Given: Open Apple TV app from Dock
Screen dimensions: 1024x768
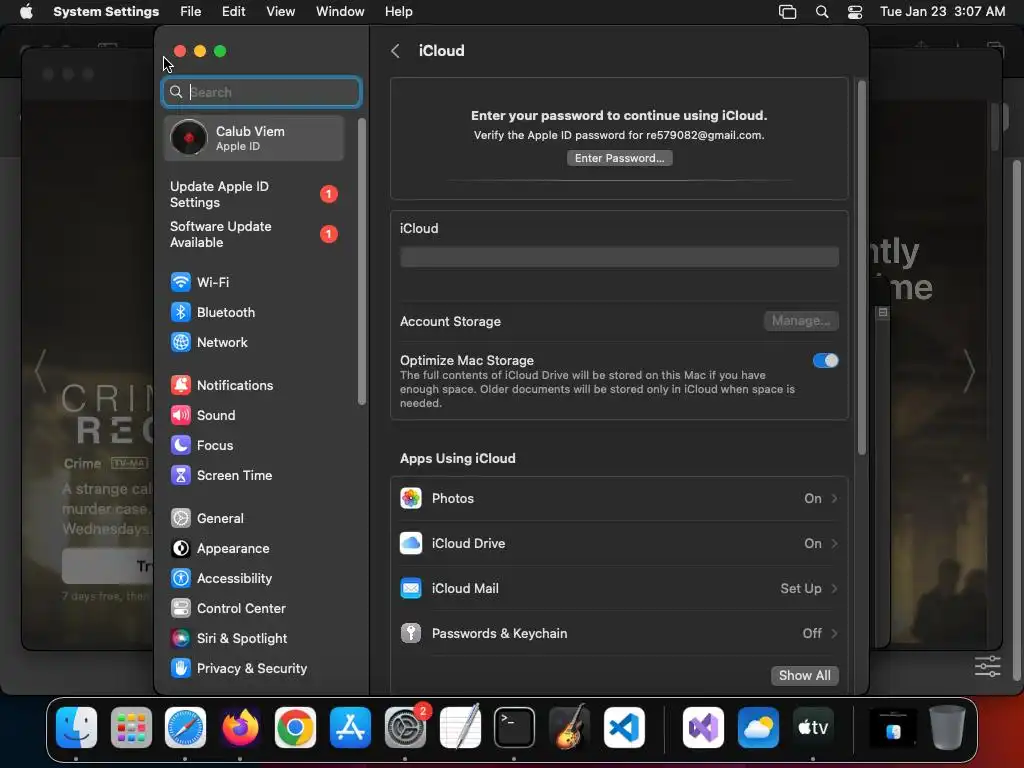Looking at the screenshot, I should coord(813,728).
